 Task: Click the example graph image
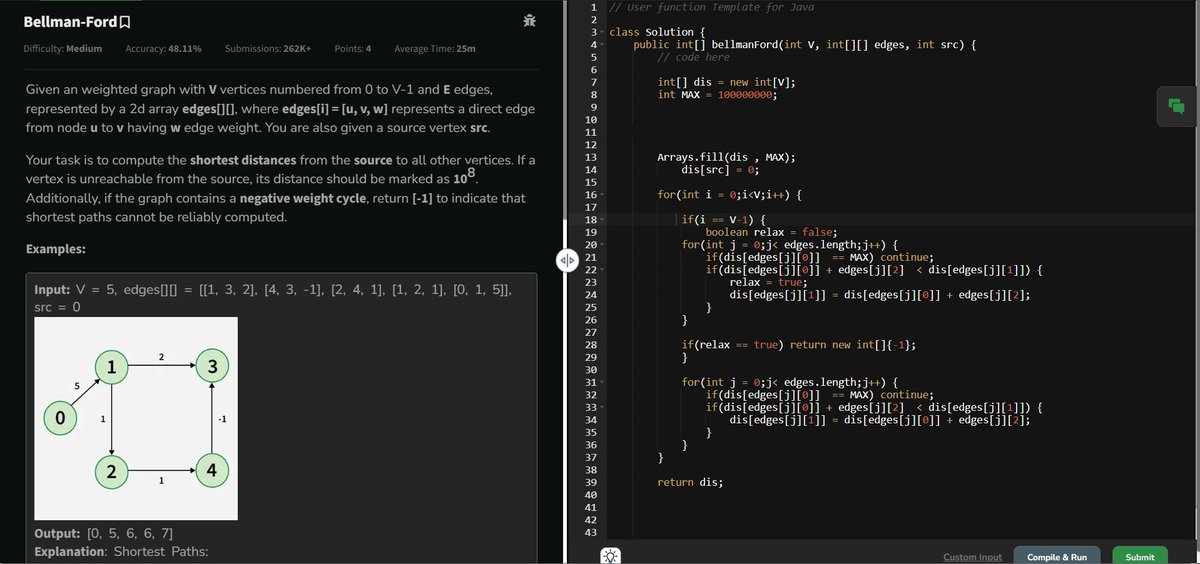[x=135, y=418]
